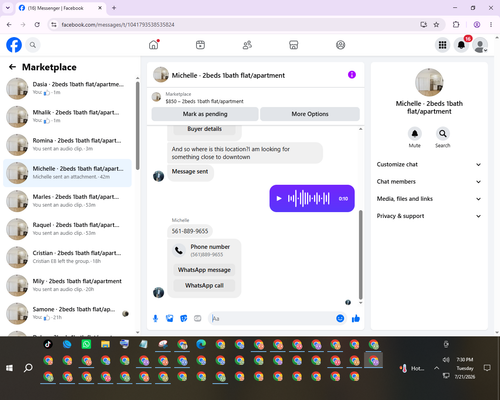Click the WhatsApp message button
Image resolution: width=500 pixels, height=400 pixels.
pos(204,270)
